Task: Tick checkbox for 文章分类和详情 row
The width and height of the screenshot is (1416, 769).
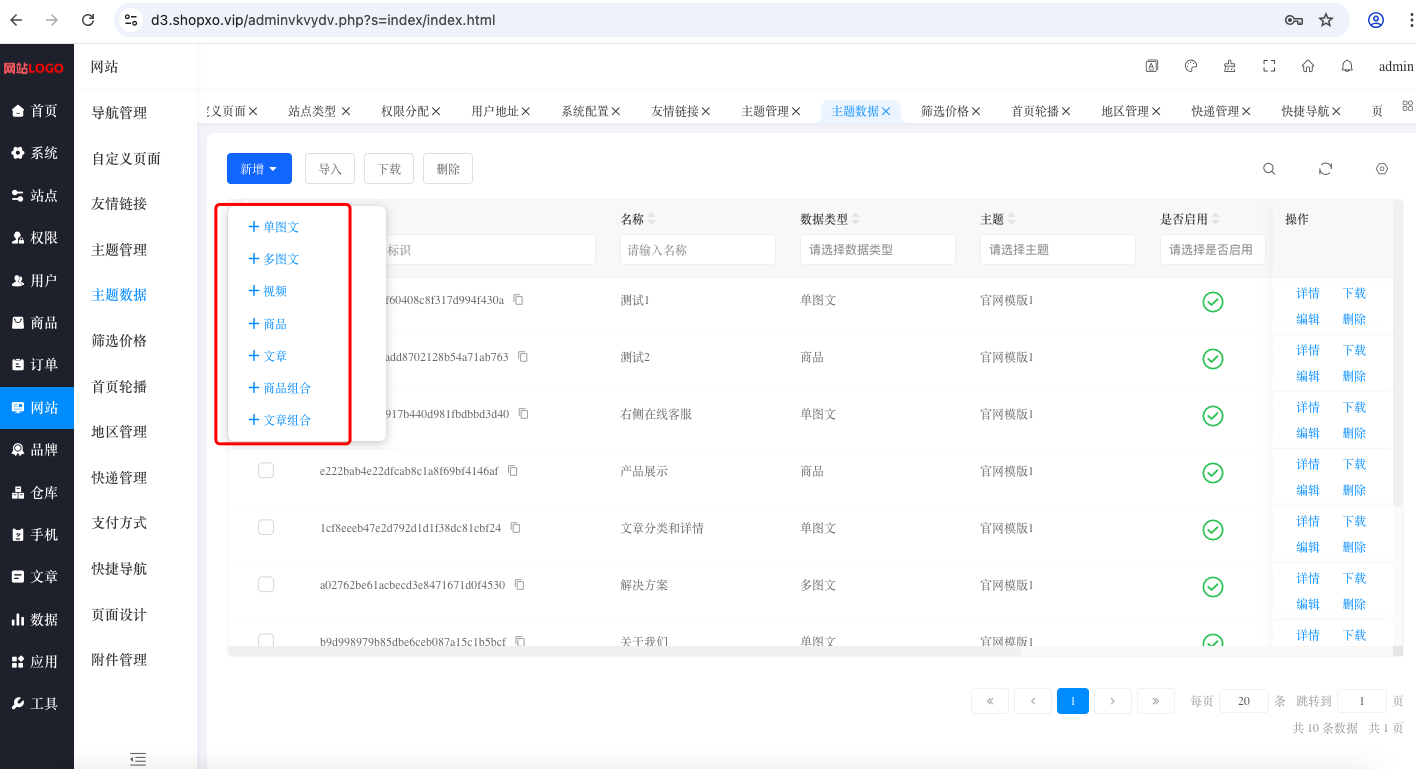Action: 266,527
